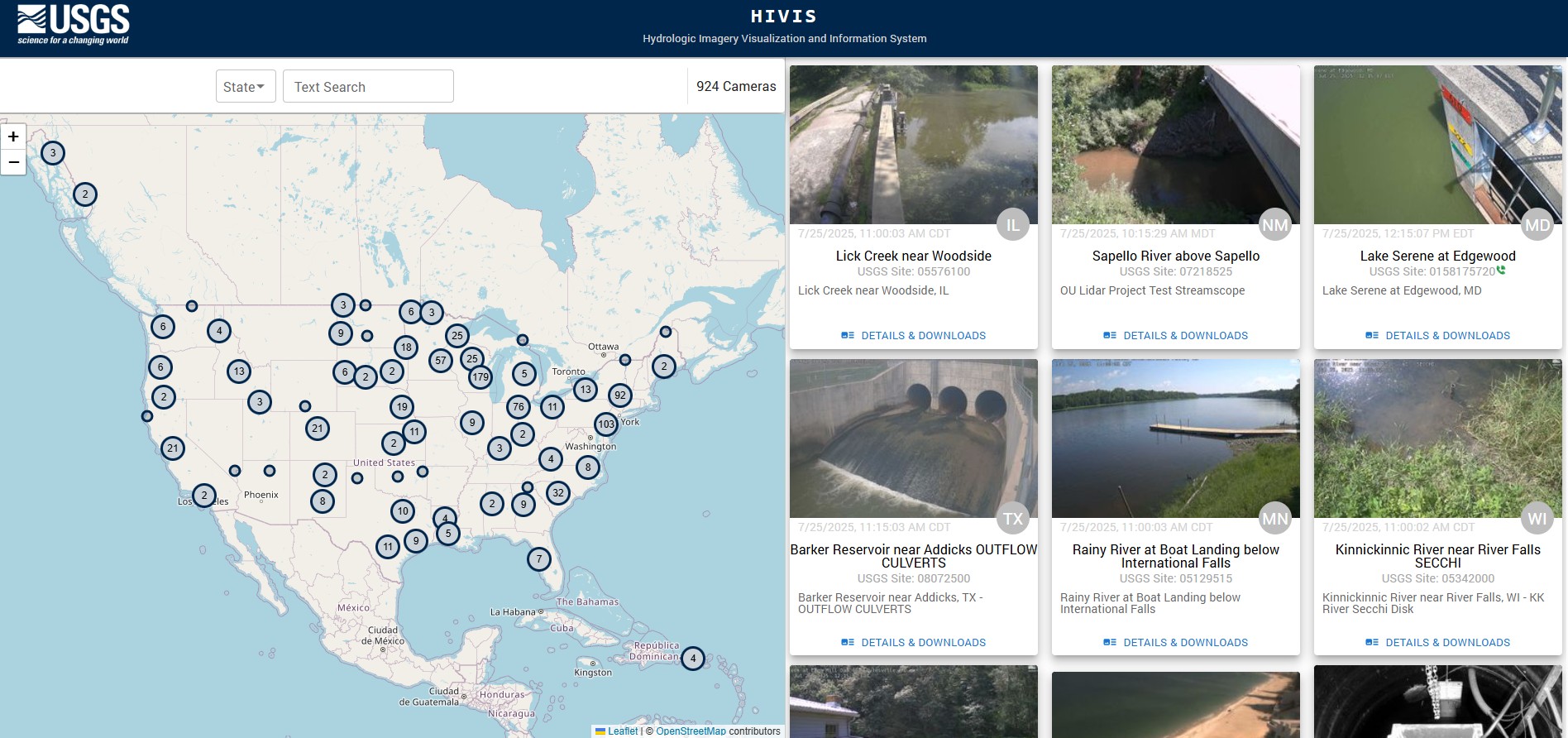Screen dimensions: 1568x738
Task: Open Details & Downloads for Kinnickinnic River
Action: coord(1438,643)
